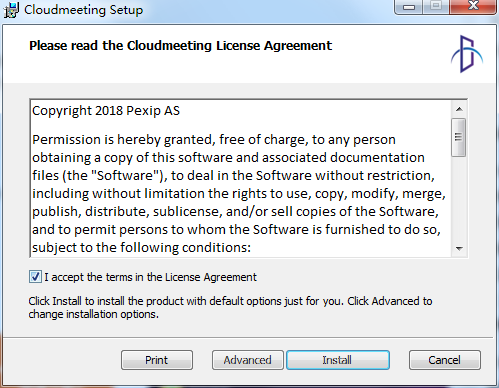
Task: Click the 'Click Install to install' instruction text
Action: [230, 307]
